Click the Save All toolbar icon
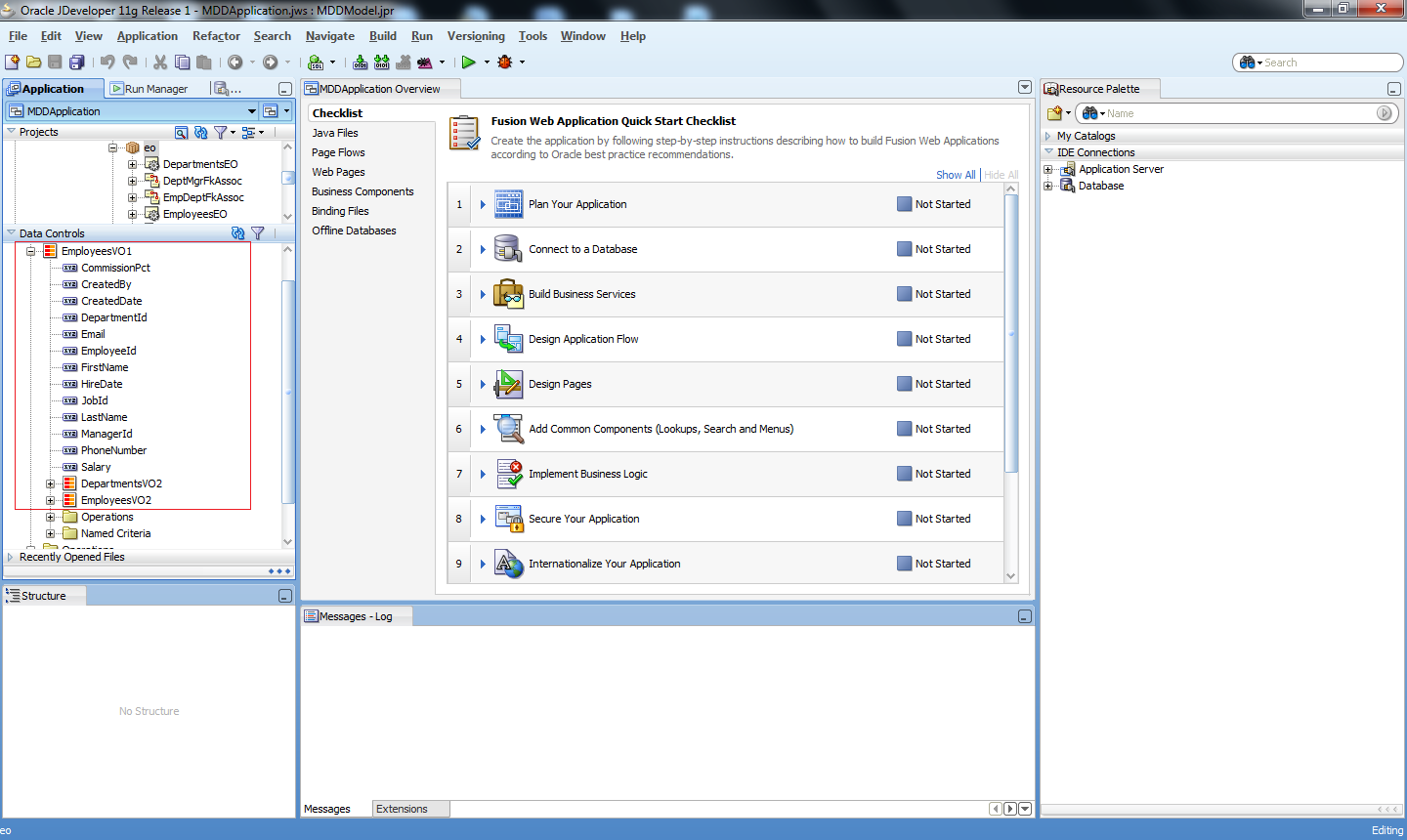The image size is (1407, 840). pos(77,62)
